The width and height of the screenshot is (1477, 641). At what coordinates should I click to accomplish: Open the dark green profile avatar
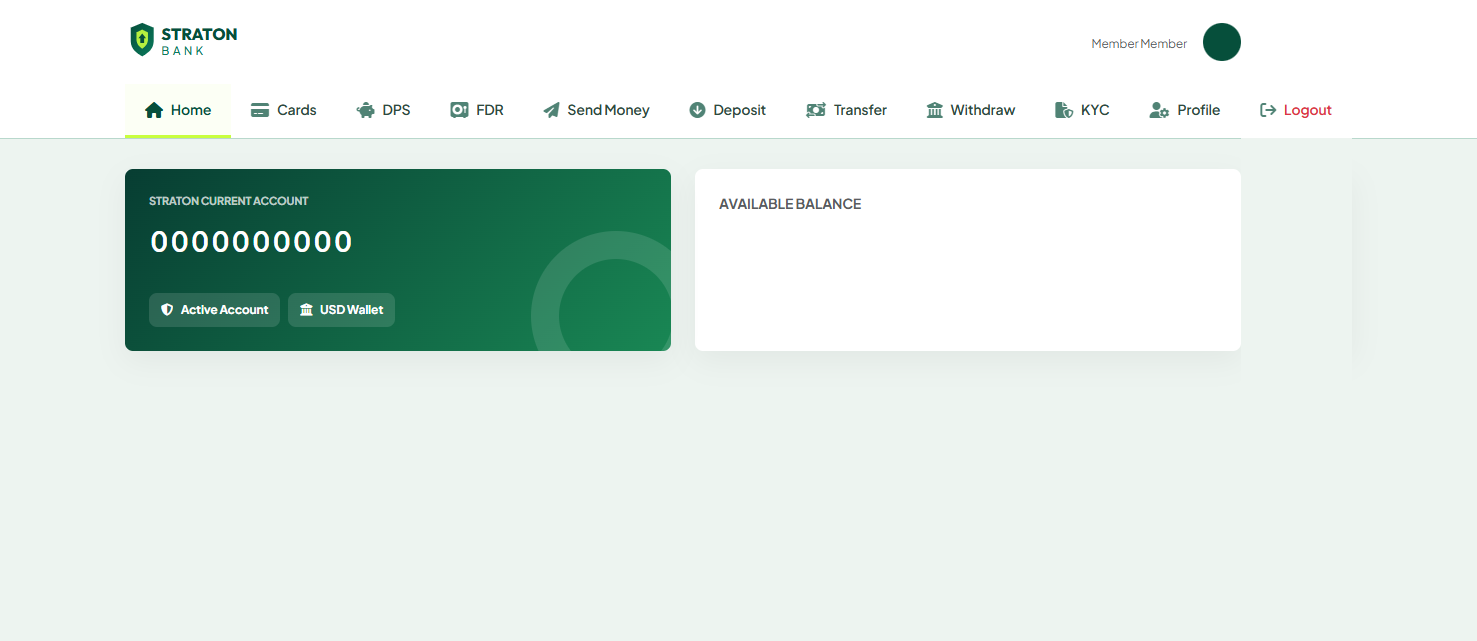pos(1221,42)
